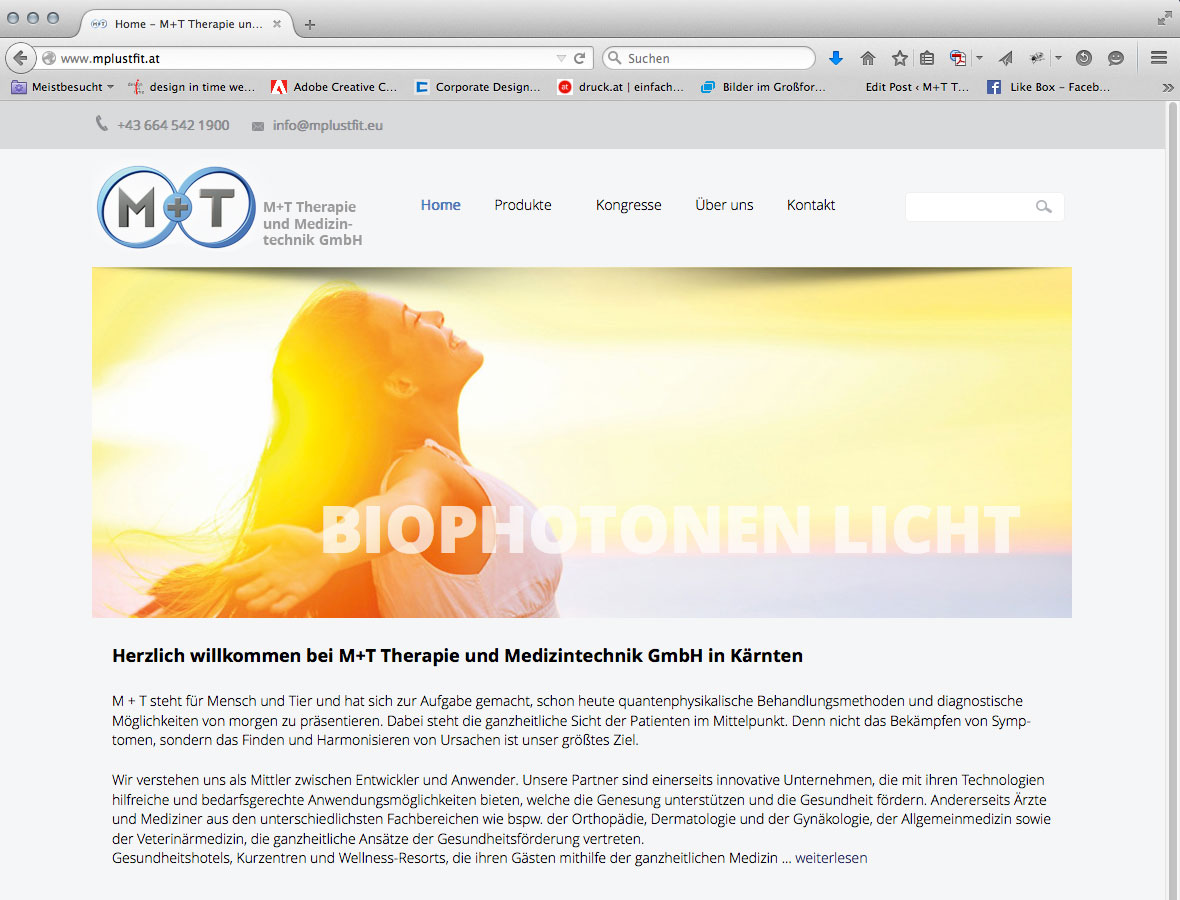The width and height of the screenshot is (1180, 900).
Task: Open the 'design in time we…' bookmark
Action: tap(192, 87)
